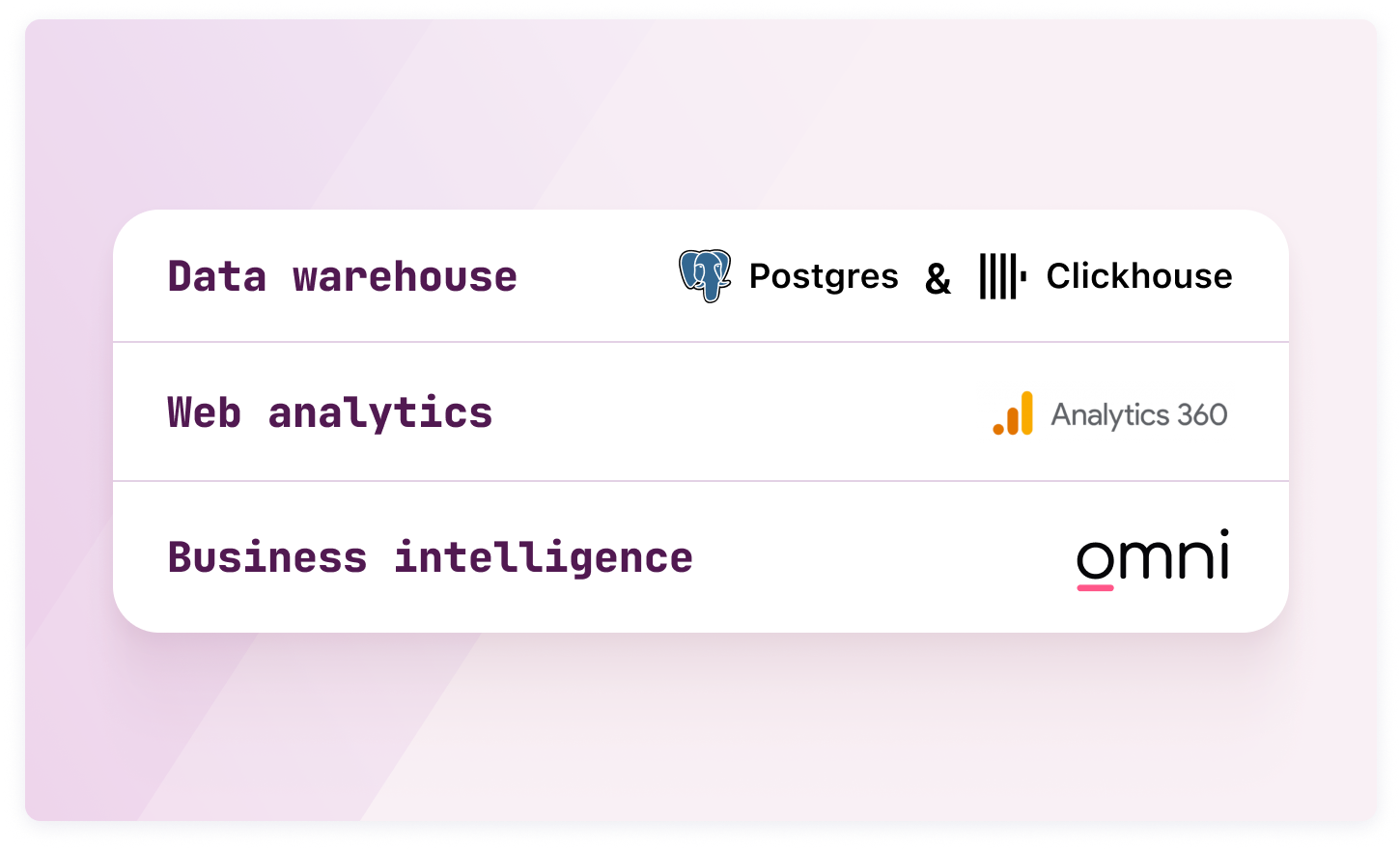The width and height of the screenshot is (1400, 850).
Task: Click the word warehouse in the first row
Action: [405, 277]
